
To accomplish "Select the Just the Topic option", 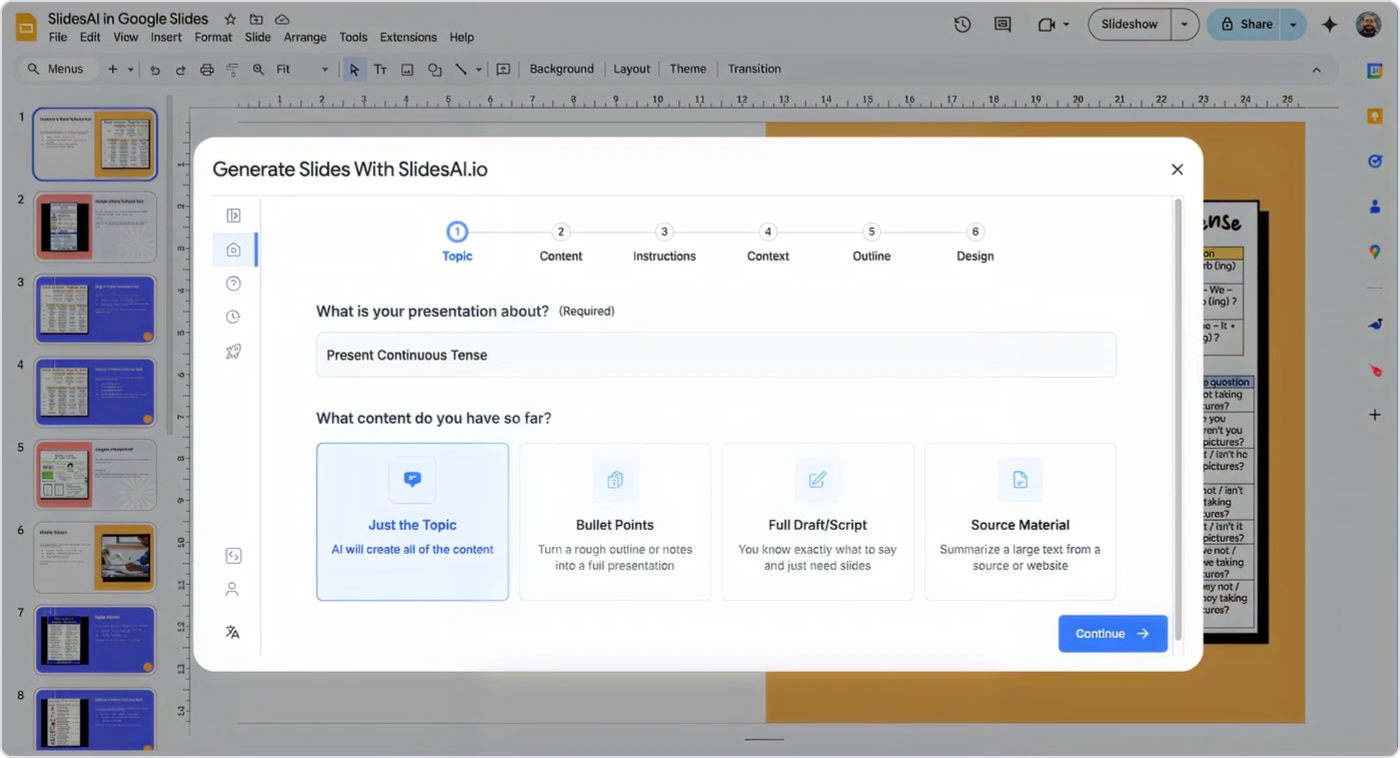I will pyautogui.click(x=412, y=521).
